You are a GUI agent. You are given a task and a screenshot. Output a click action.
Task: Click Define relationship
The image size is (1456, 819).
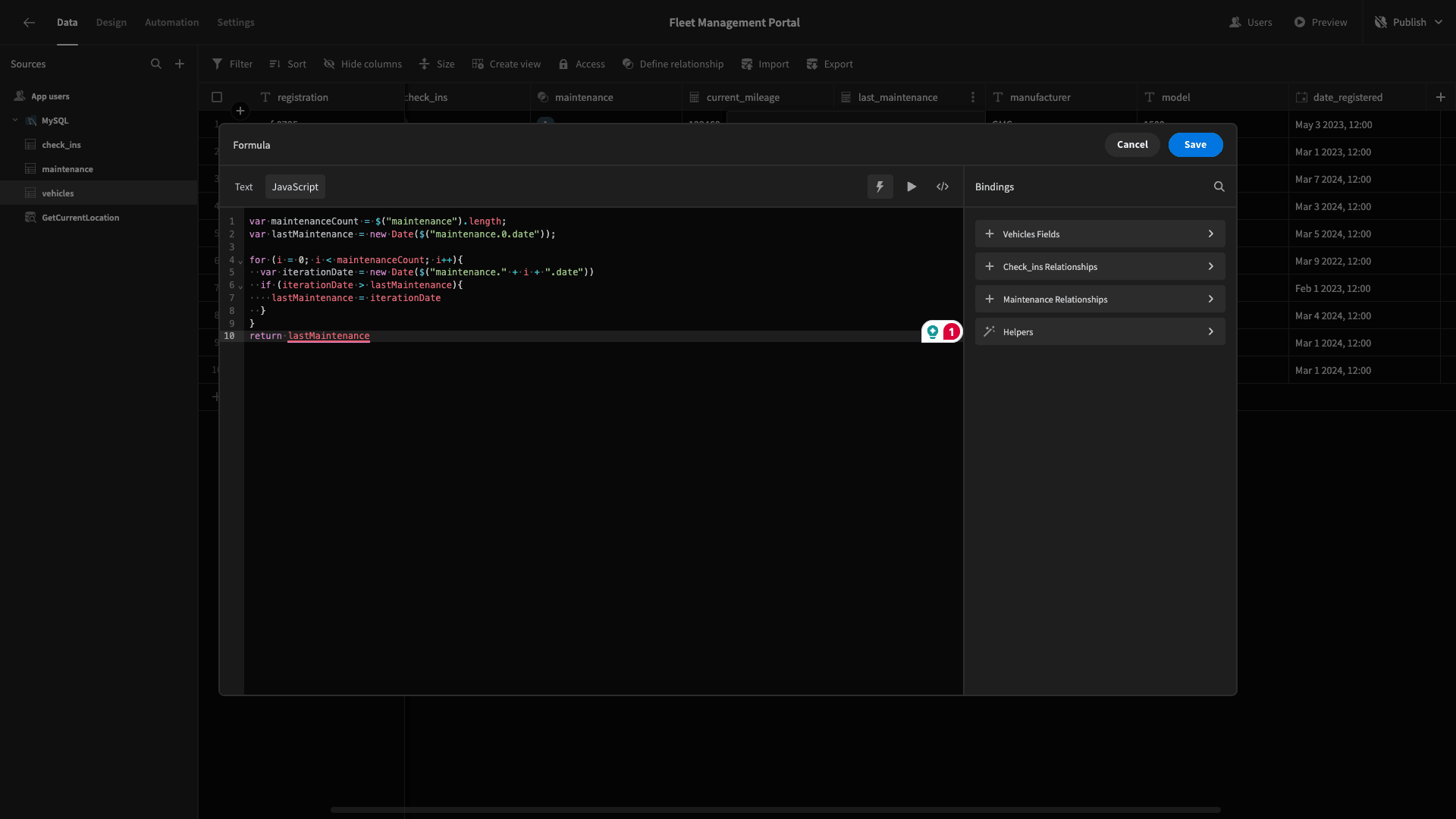pos(673,64)
